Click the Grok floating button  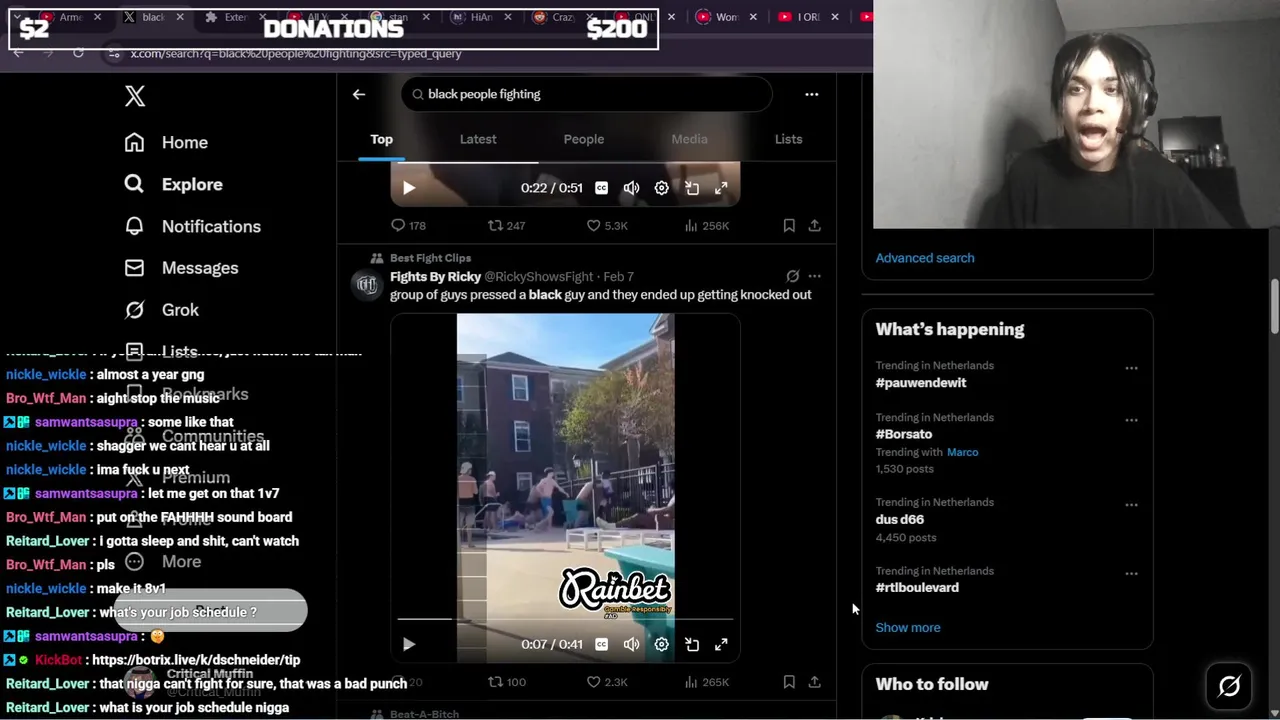coord(1229,686)
